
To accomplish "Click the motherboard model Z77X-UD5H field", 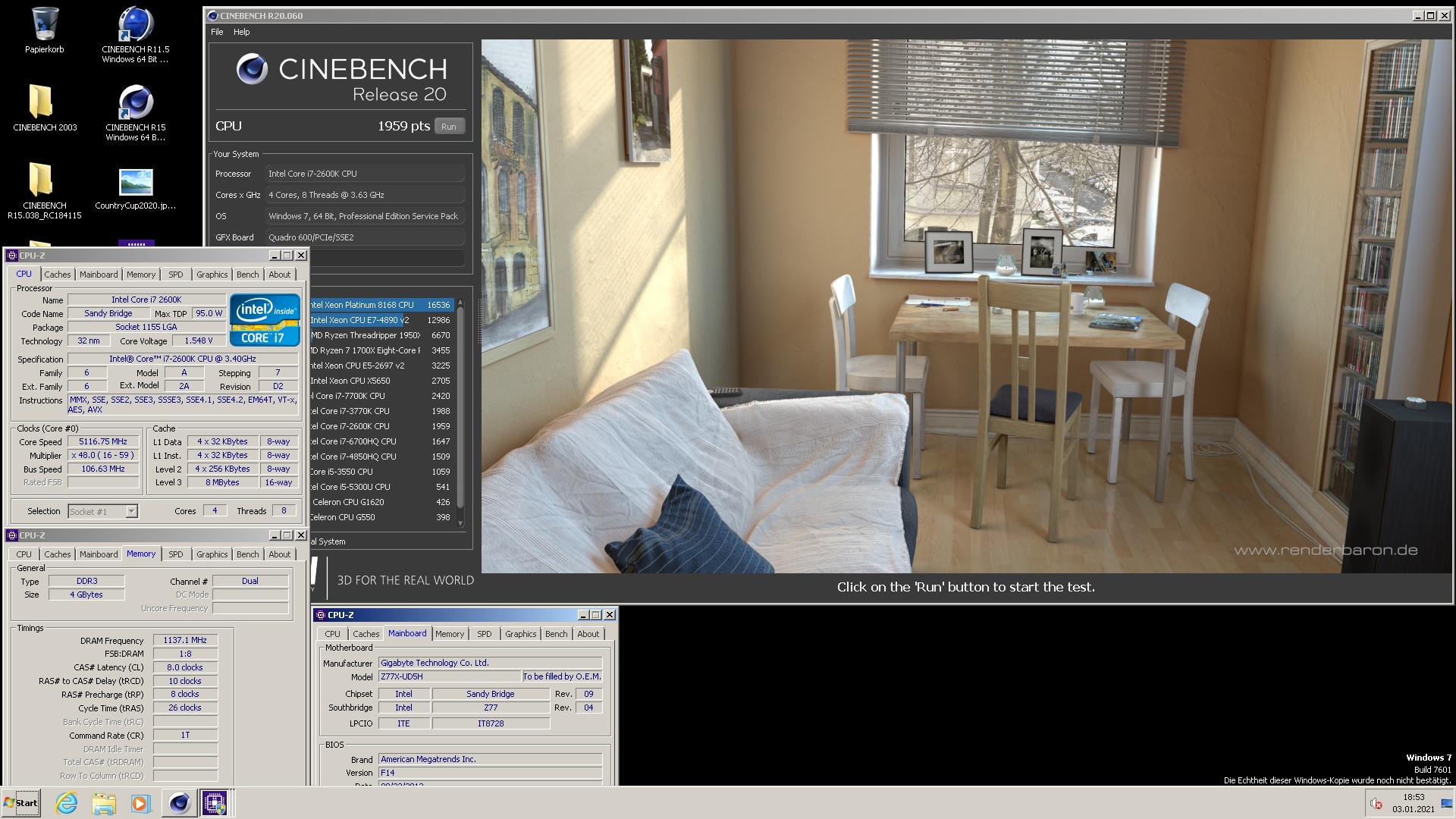I will point(449,676).
